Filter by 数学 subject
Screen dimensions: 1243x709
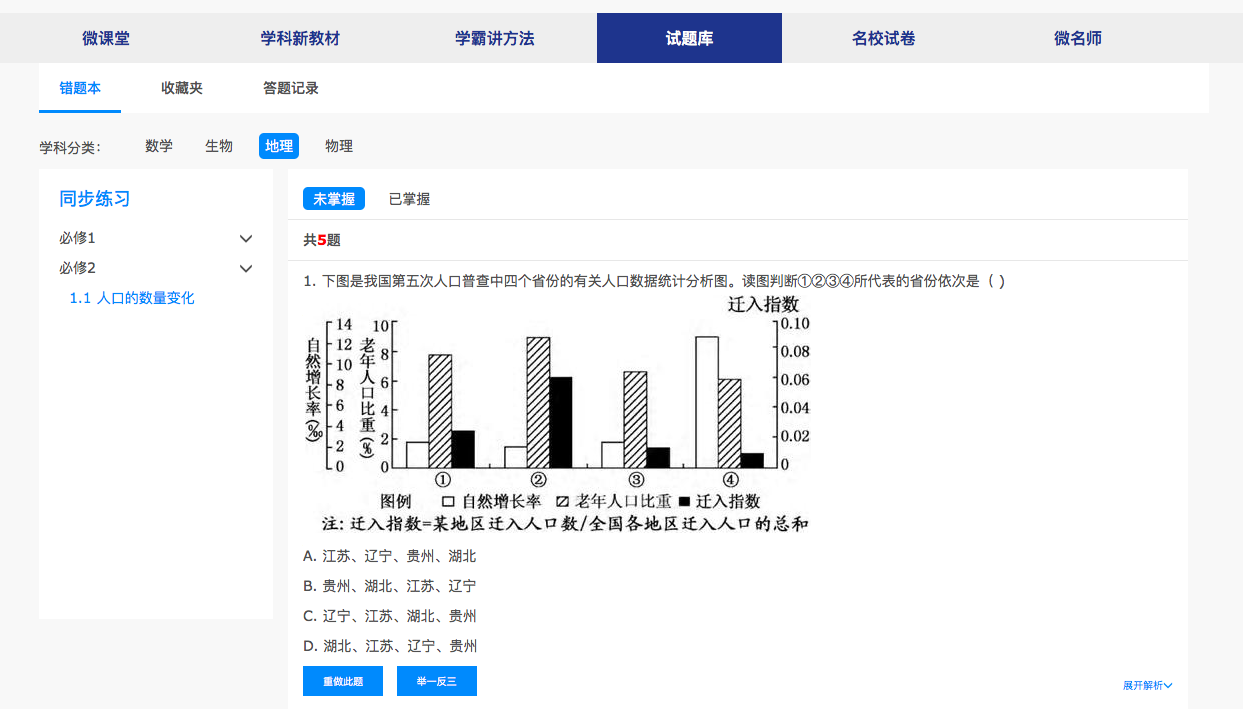159,146
